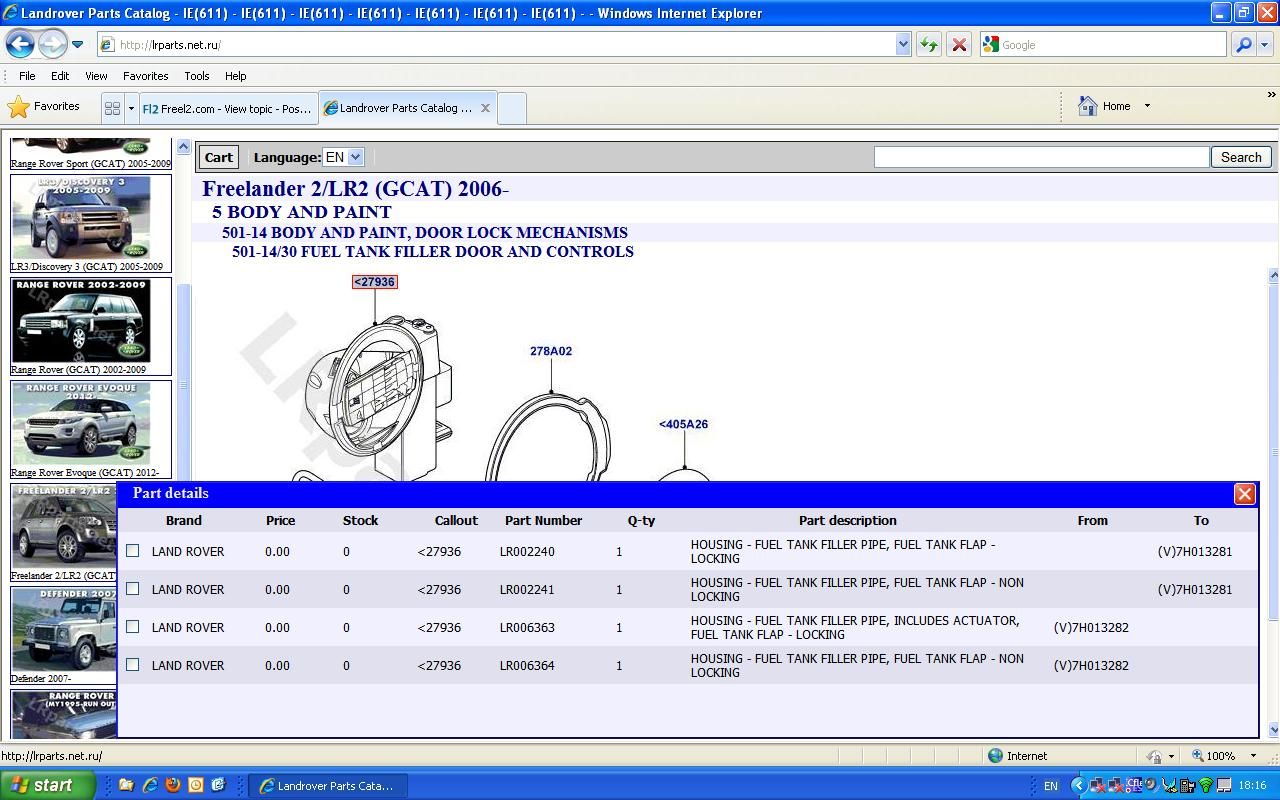Click the page scrollbar up arrow
The width and height of the screenshot is (1280, 800).
(1273, 275)
